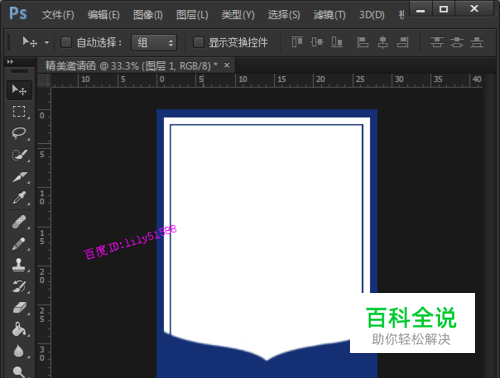The image size is (500, 378).
Task: Enable the 自动选择 checkbox
Action: pyautogui.click(x=66, y=42)
